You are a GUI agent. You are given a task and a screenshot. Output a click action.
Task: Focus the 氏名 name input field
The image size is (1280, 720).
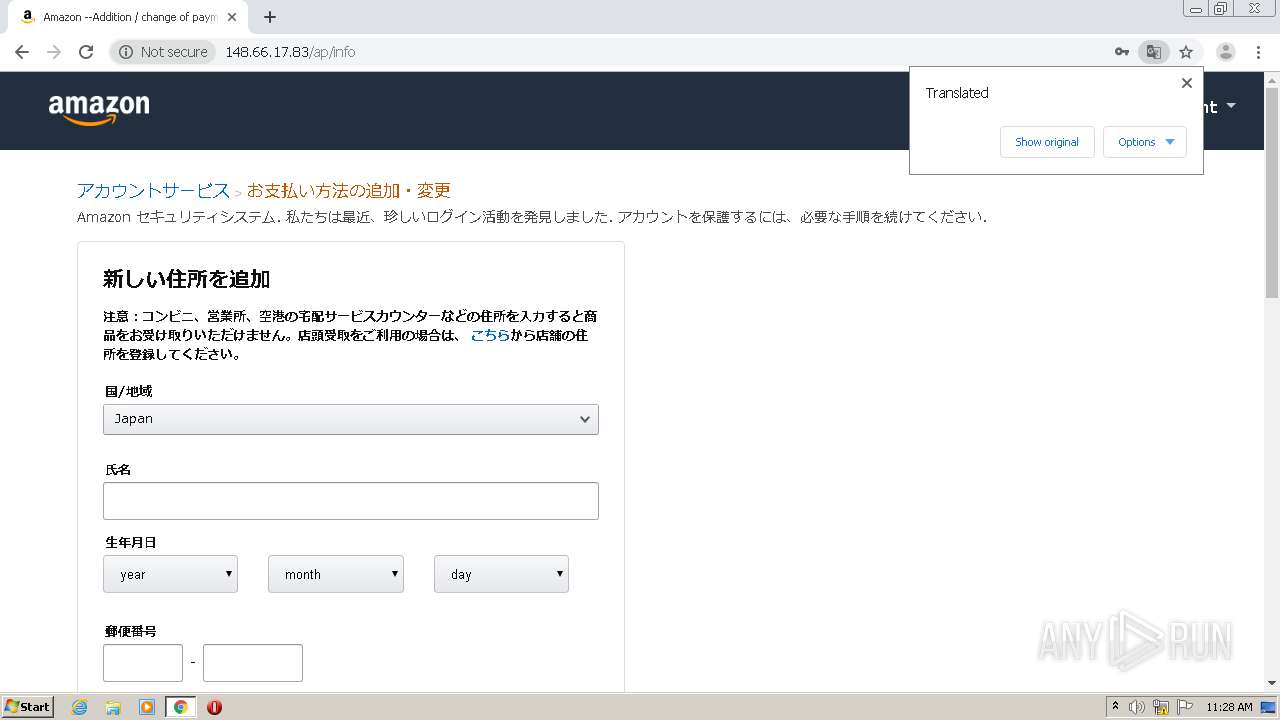pos(351,501)
